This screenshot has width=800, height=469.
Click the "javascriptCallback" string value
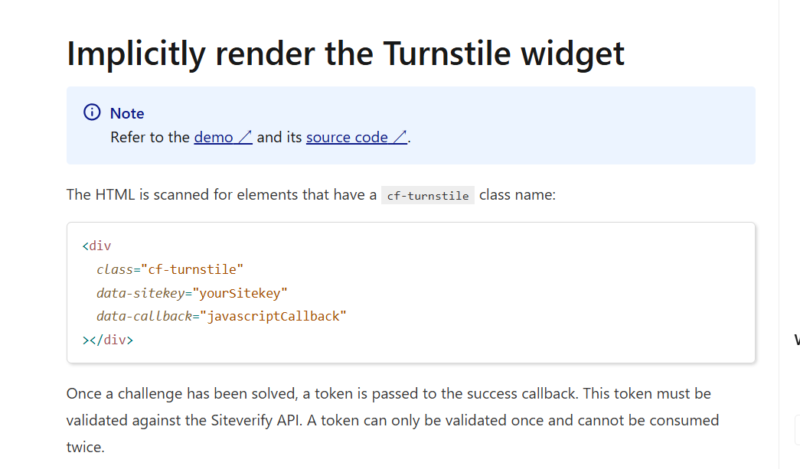pos(273,316)
